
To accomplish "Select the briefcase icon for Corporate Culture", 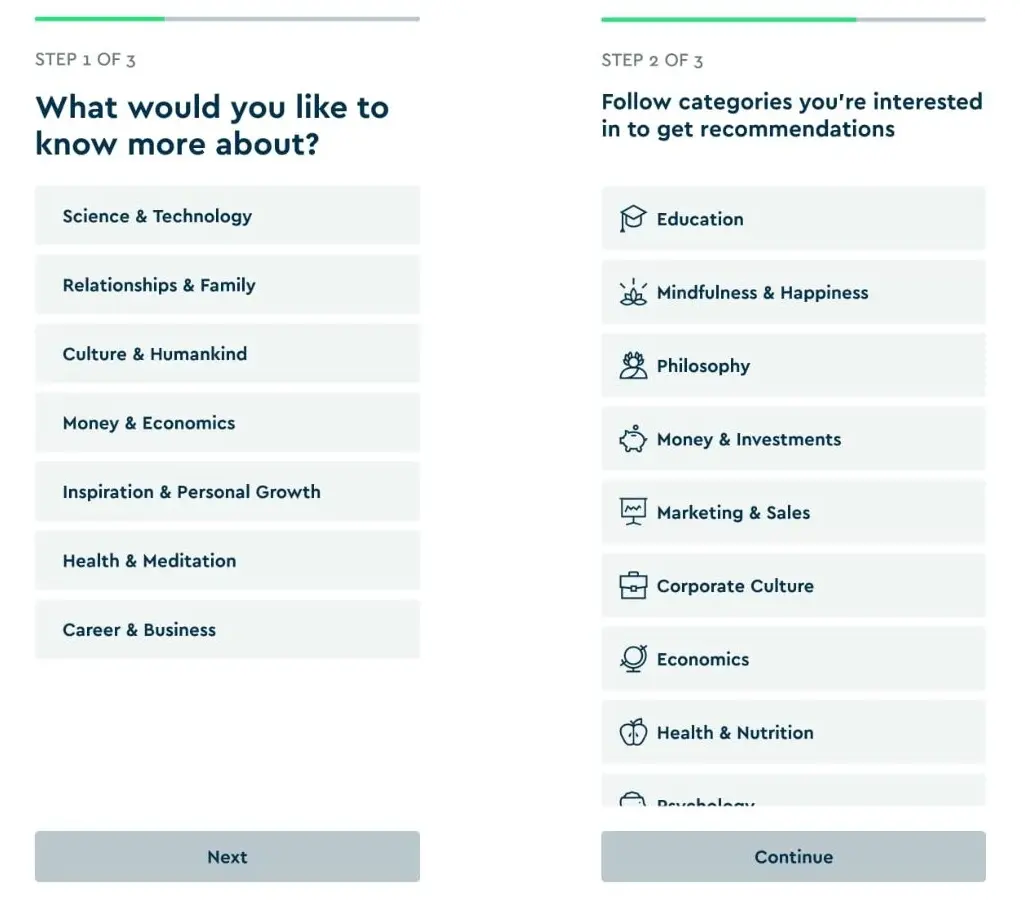I will point(633,585).
